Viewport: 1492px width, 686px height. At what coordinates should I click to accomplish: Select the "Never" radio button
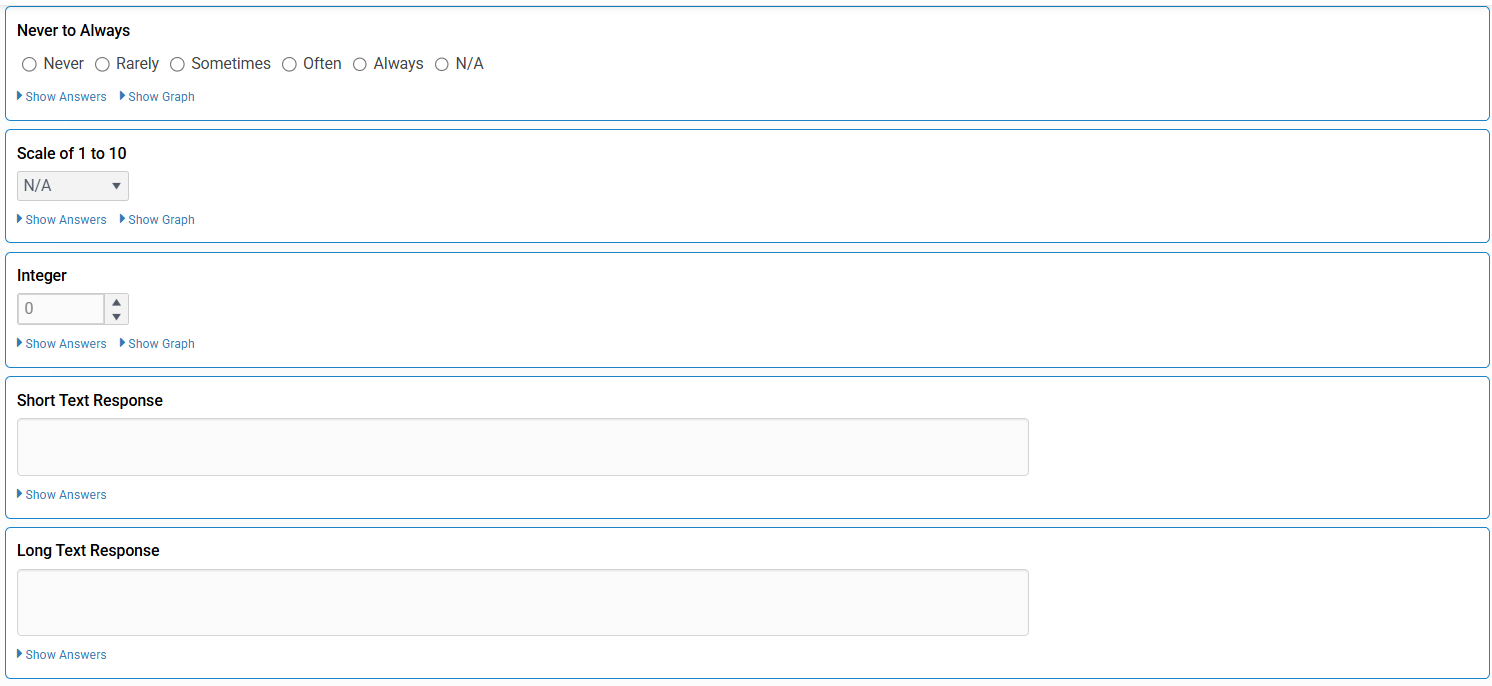tap(29, 64)
